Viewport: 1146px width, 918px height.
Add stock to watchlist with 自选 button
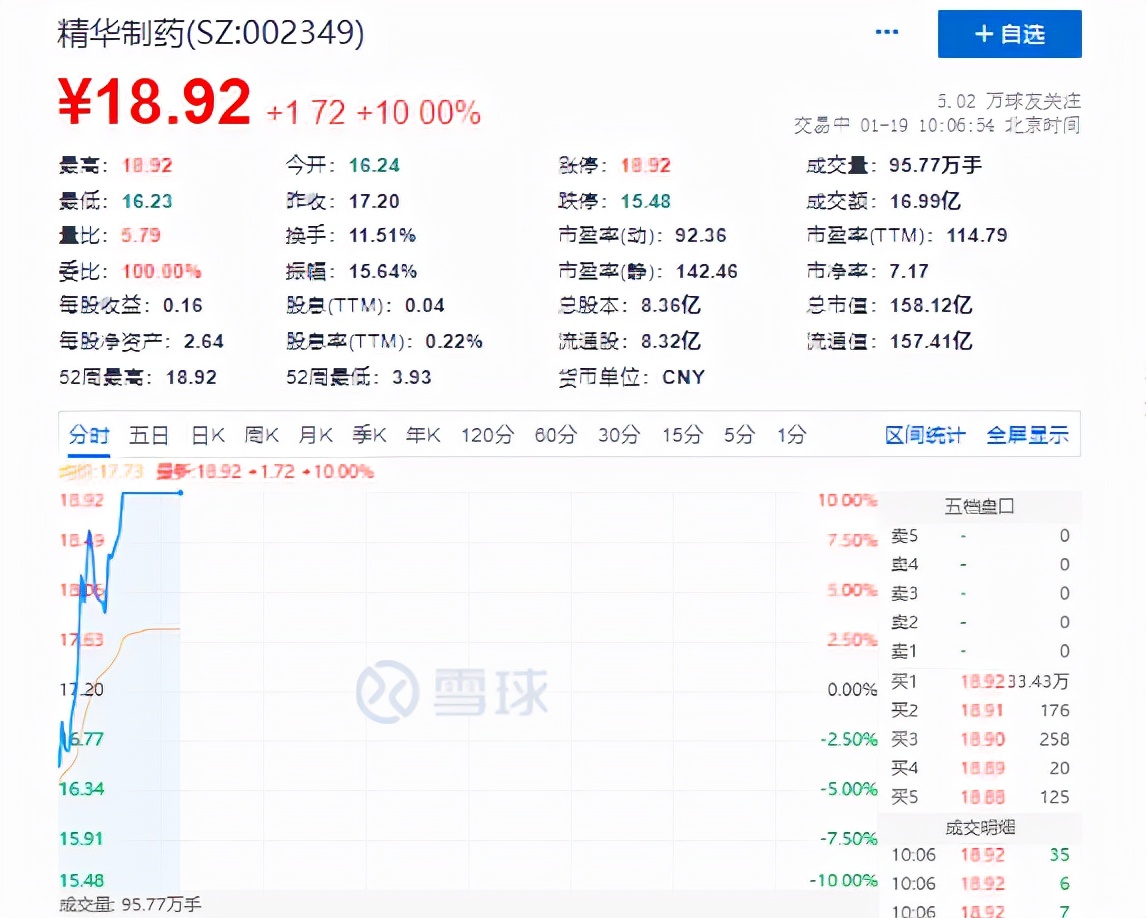coord(1009,34)
